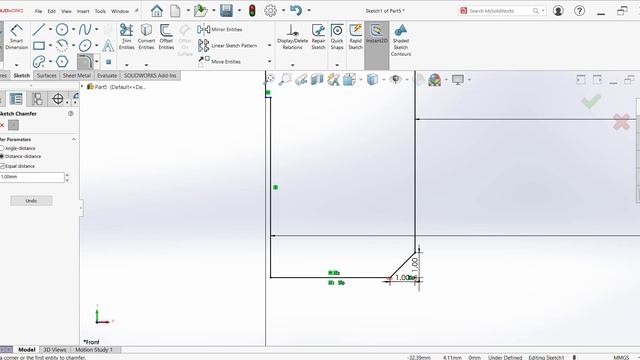Select the Polygon sketch tool
This screenshot has width=640, height=360.
pos(62,62)
